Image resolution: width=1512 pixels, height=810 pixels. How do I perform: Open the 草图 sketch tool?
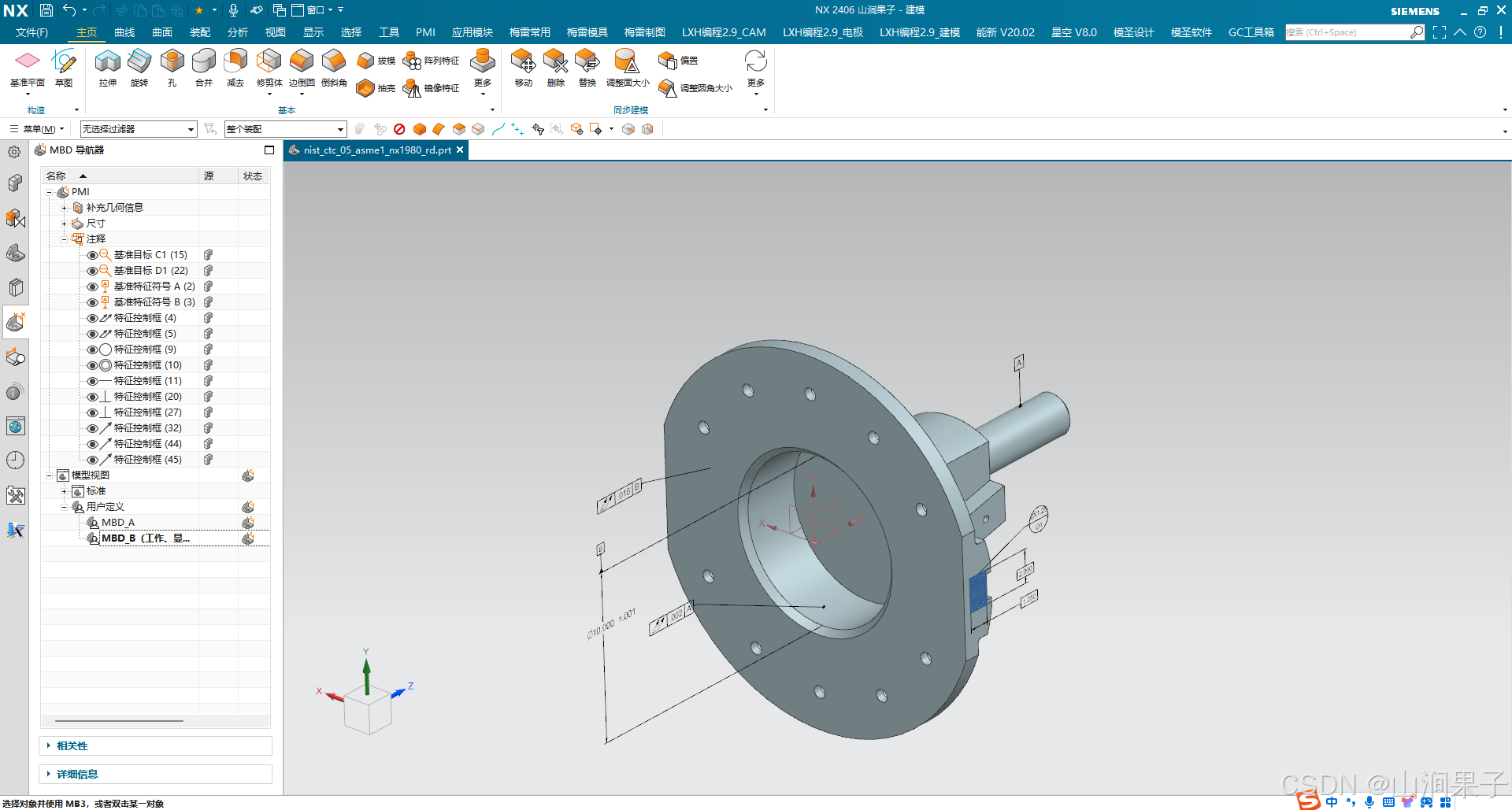click(x=64, y=68)
